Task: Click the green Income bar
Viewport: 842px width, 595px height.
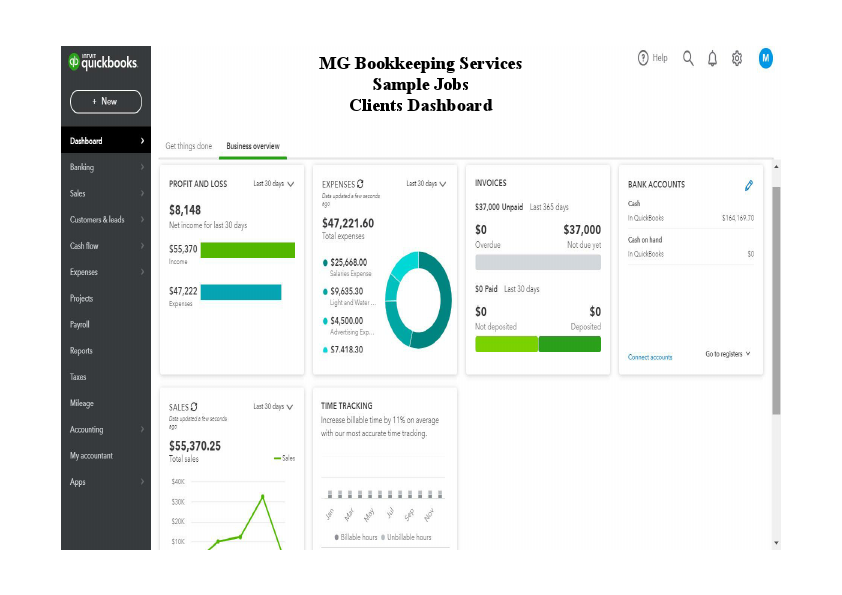Action: pos(248,250)
